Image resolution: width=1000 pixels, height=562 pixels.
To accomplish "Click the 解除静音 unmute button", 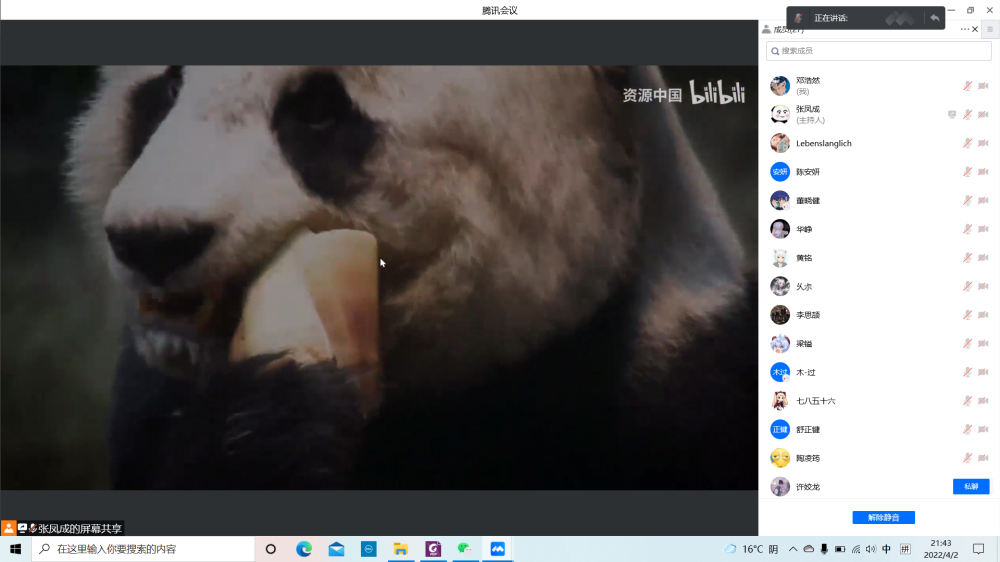I will coord(883,517).
